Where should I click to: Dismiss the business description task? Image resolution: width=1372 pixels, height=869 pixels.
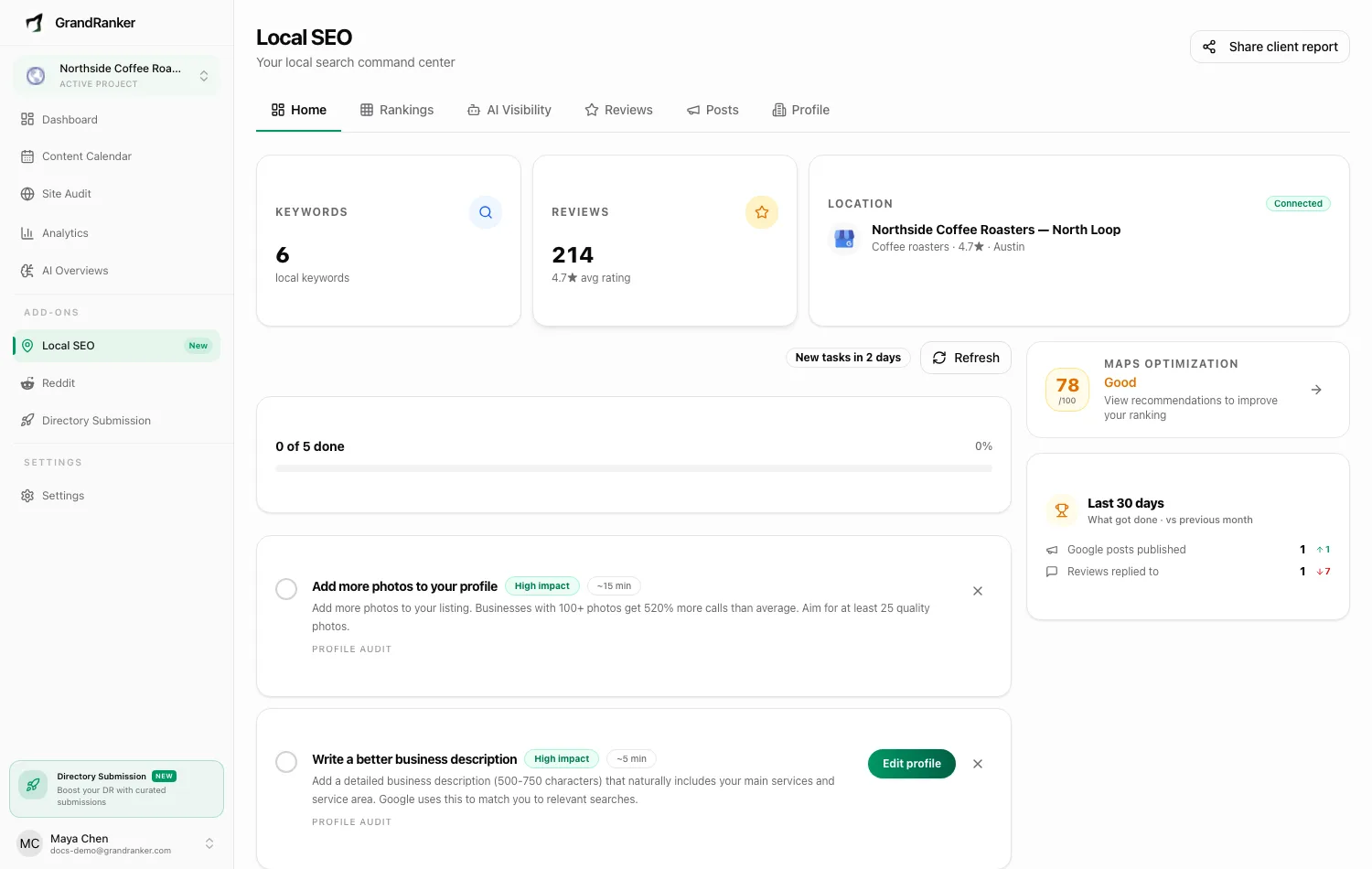pyautogui.click(x=978, y=764)
